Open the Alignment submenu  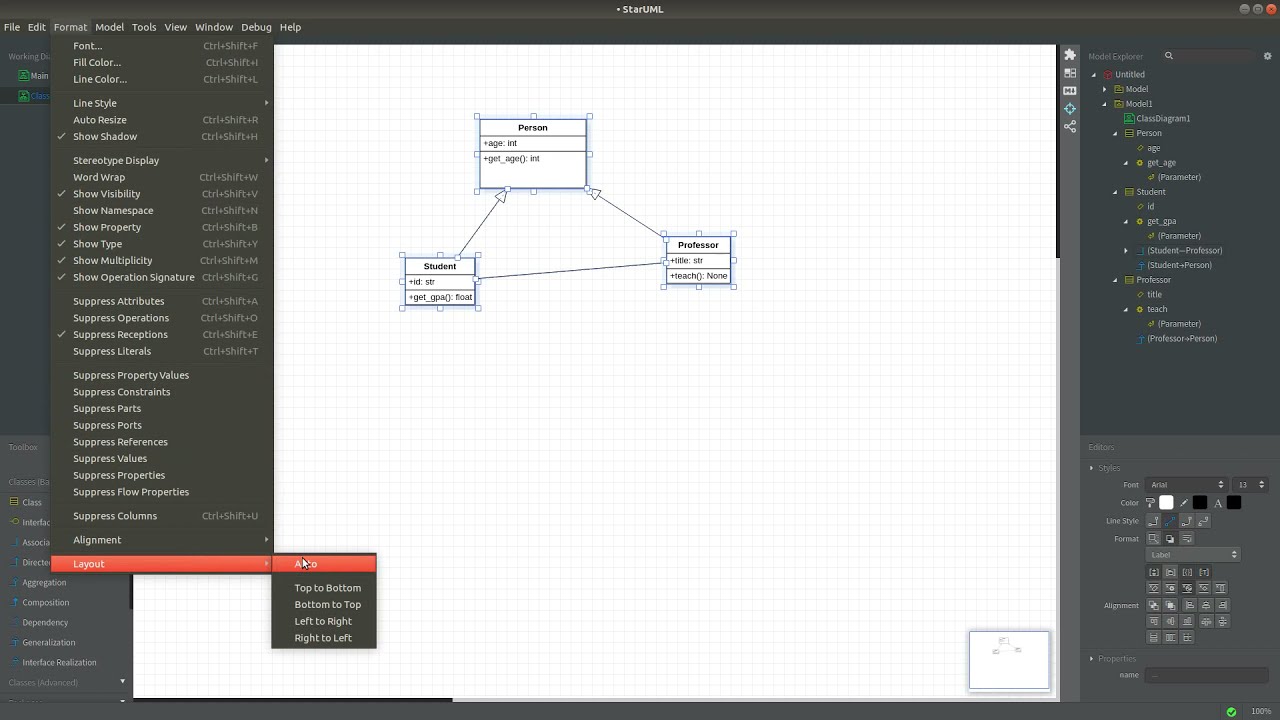[x=162, y=540]
